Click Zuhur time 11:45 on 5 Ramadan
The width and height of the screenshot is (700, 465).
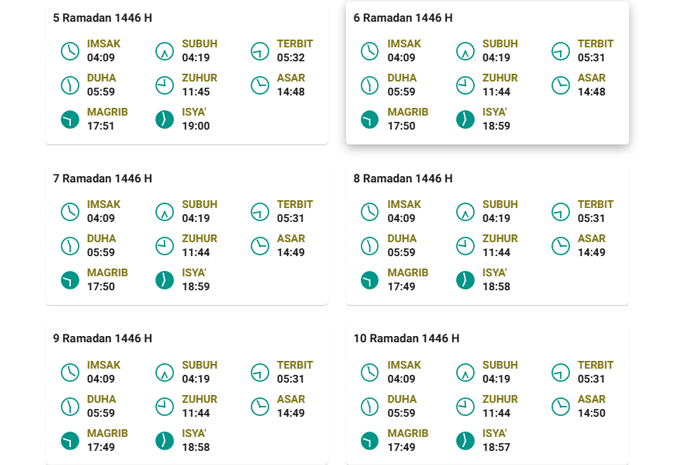pos(196,91)
